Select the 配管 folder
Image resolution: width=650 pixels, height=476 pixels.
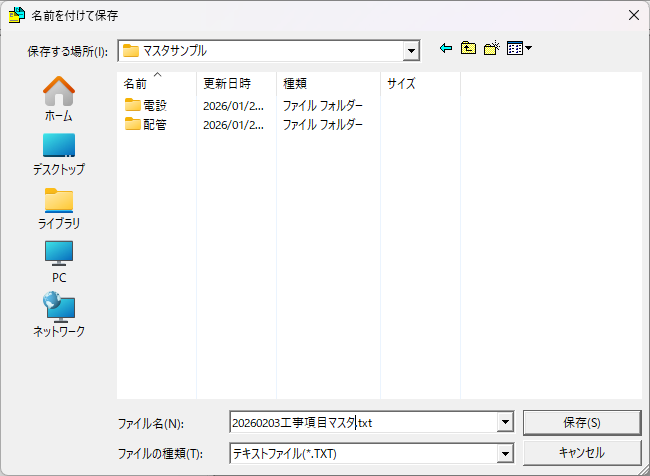pyautogui.click(x=146, y=124)
